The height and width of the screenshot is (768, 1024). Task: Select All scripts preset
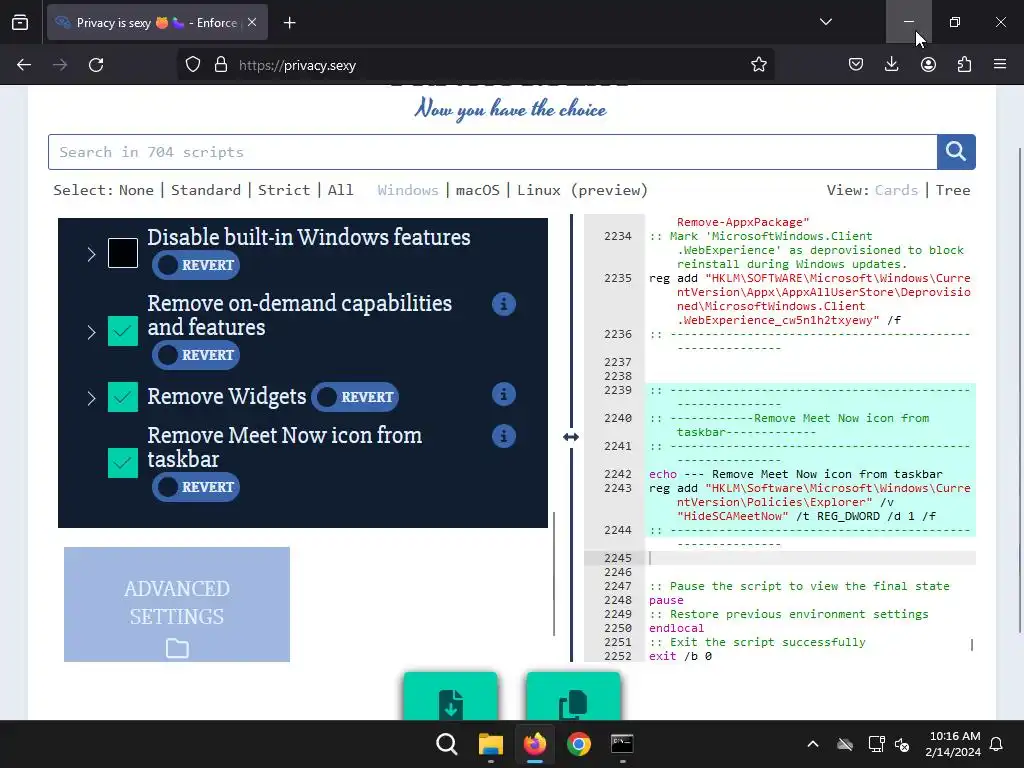(x=340, y=190)
